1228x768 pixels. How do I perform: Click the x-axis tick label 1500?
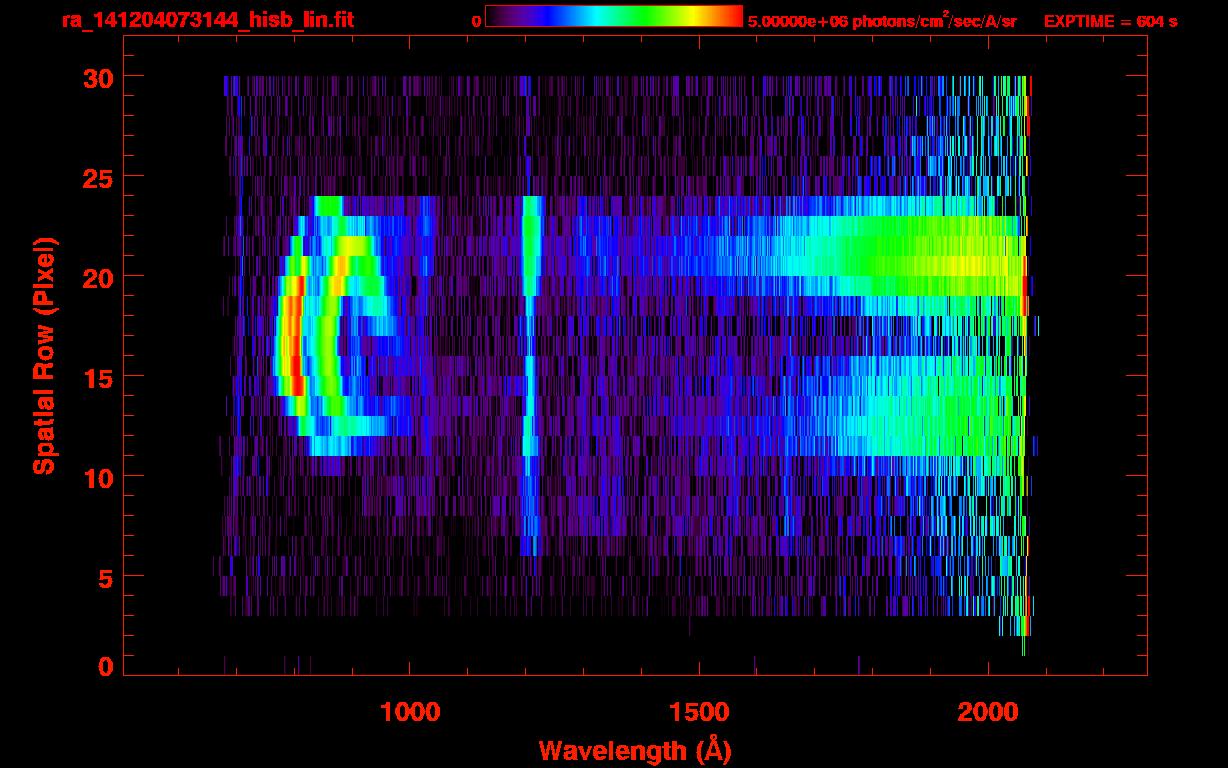click(699, 711)
